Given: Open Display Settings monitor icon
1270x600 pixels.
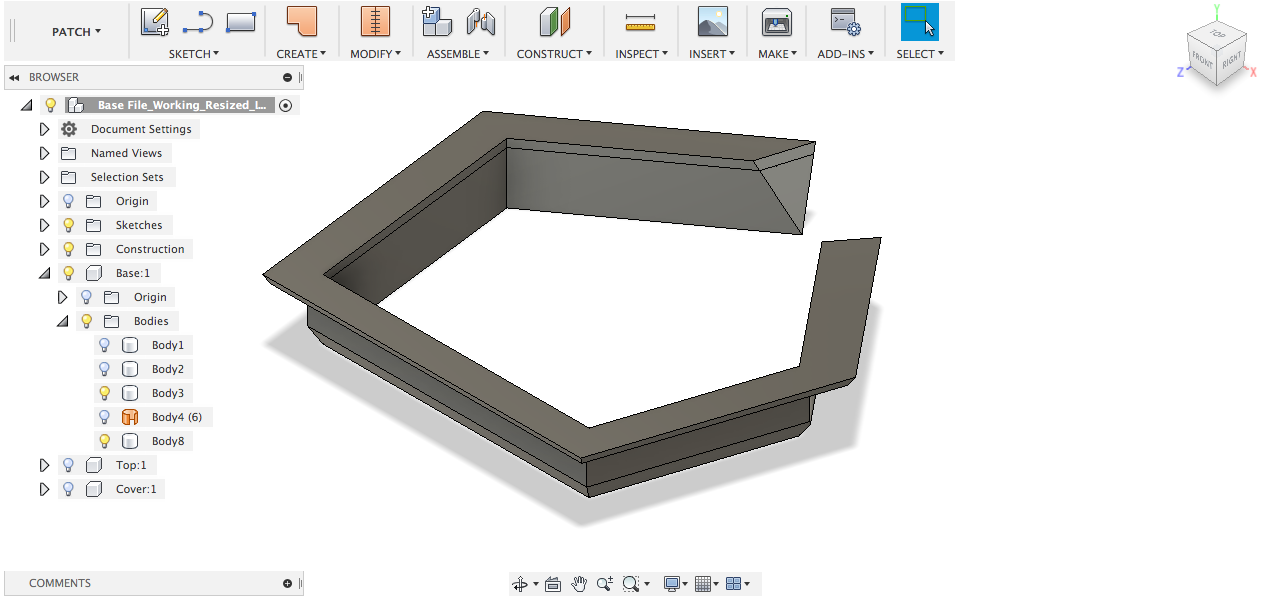Looking at the screenshot, I should coord(672,584).
